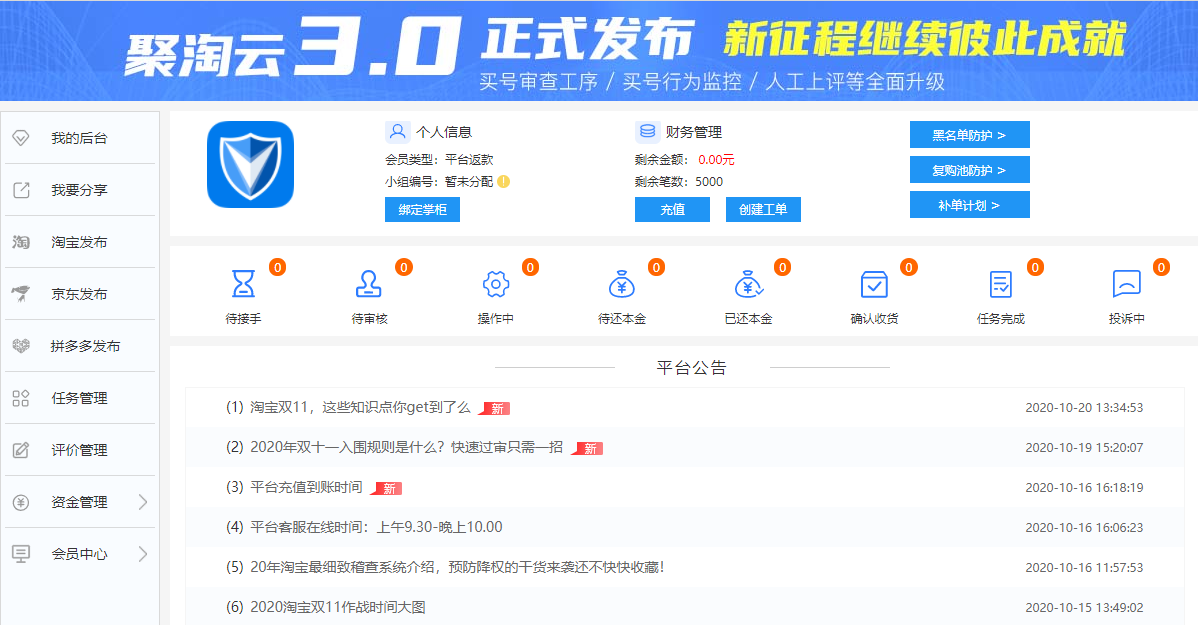Image resolution: width=1198 pixels, height=625 pixels.
Task: Go to 我要分享 in the sidebar
Action: pyautogui.click(x=79, y=190)
